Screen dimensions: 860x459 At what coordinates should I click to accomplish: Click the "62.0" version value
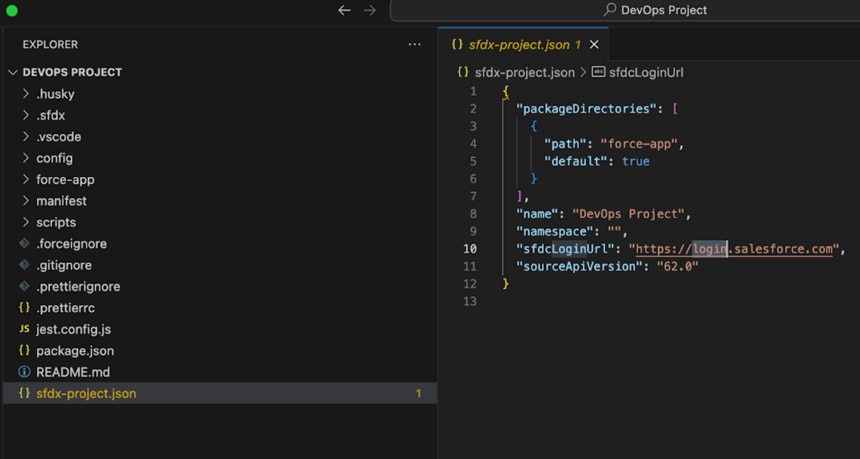click(x=677, y=267)
